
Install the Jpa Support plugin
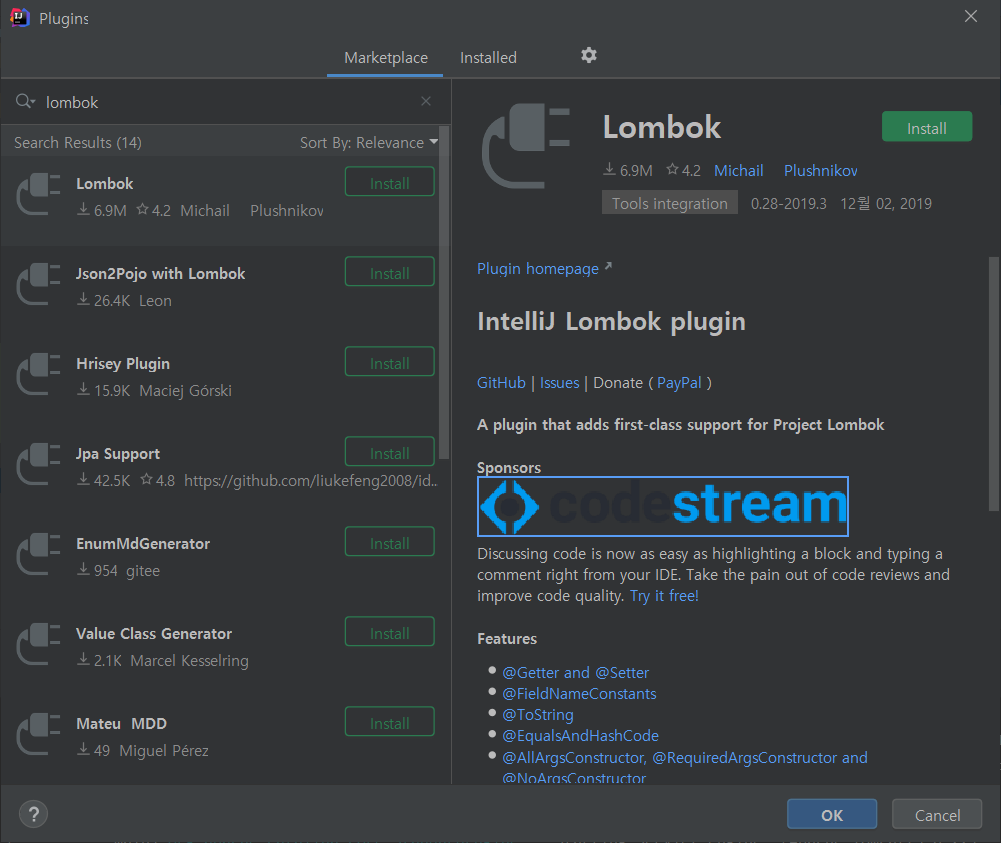[x=389, y=453]
